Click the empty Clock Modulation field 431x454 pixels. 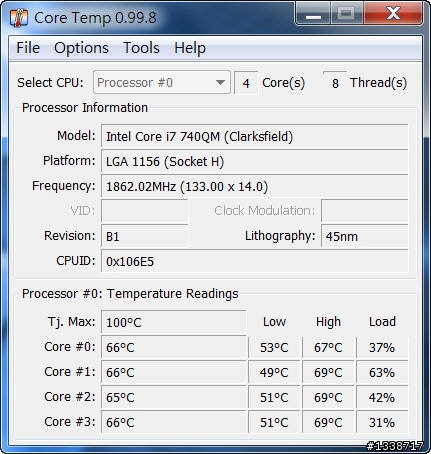click(365, 211)
